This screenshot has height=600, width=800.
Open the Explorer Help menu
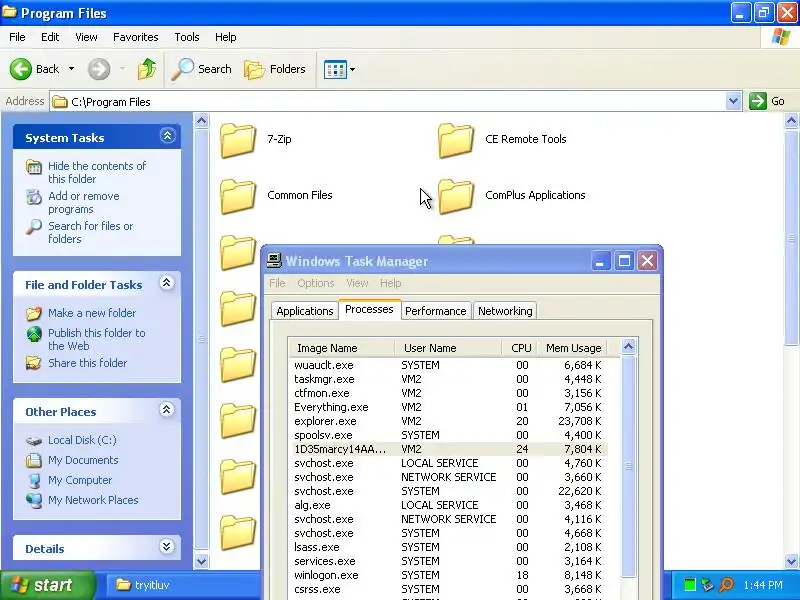226,37
